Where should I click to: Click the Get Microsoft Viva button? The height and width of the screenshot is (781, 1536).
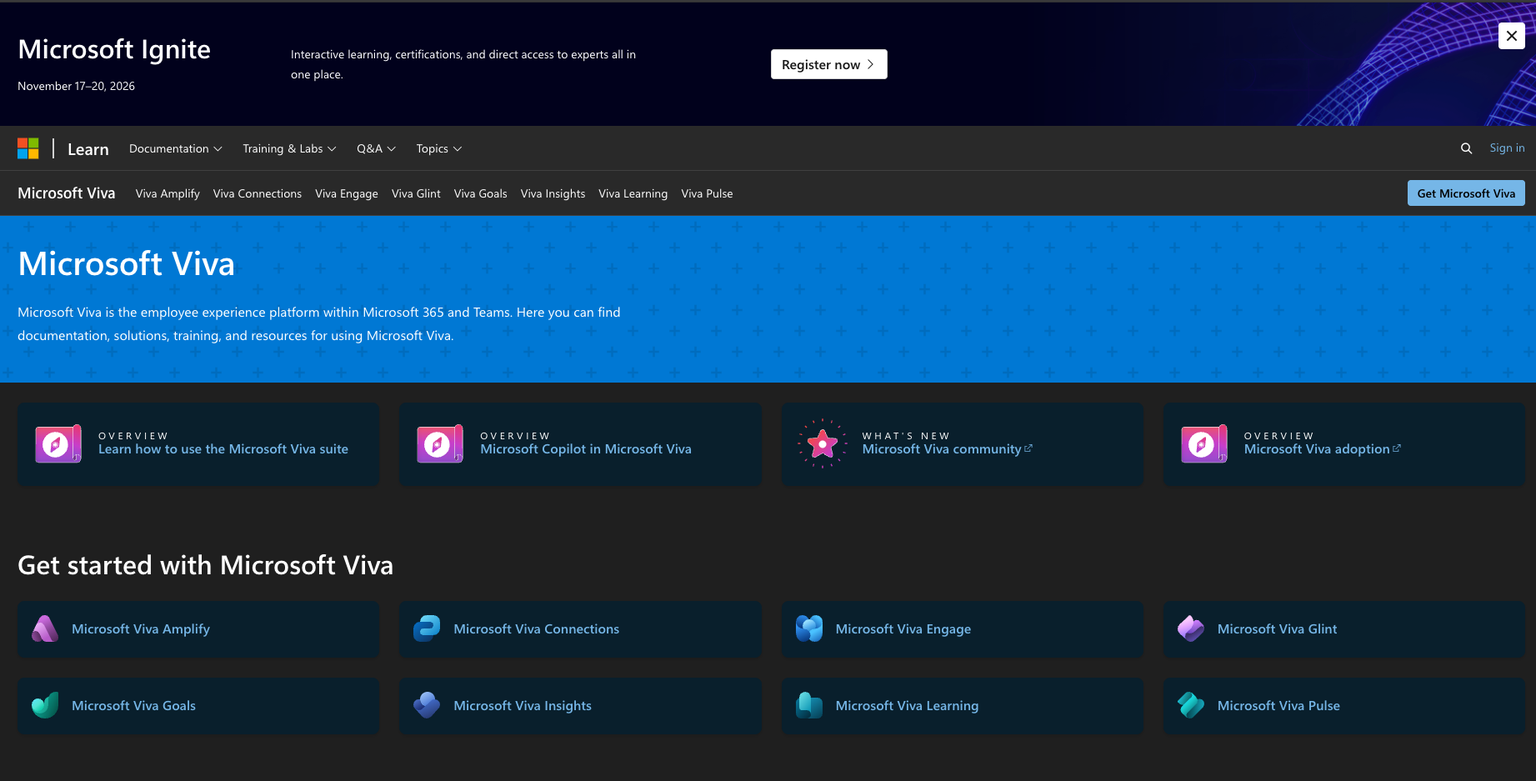(1466, 193)
